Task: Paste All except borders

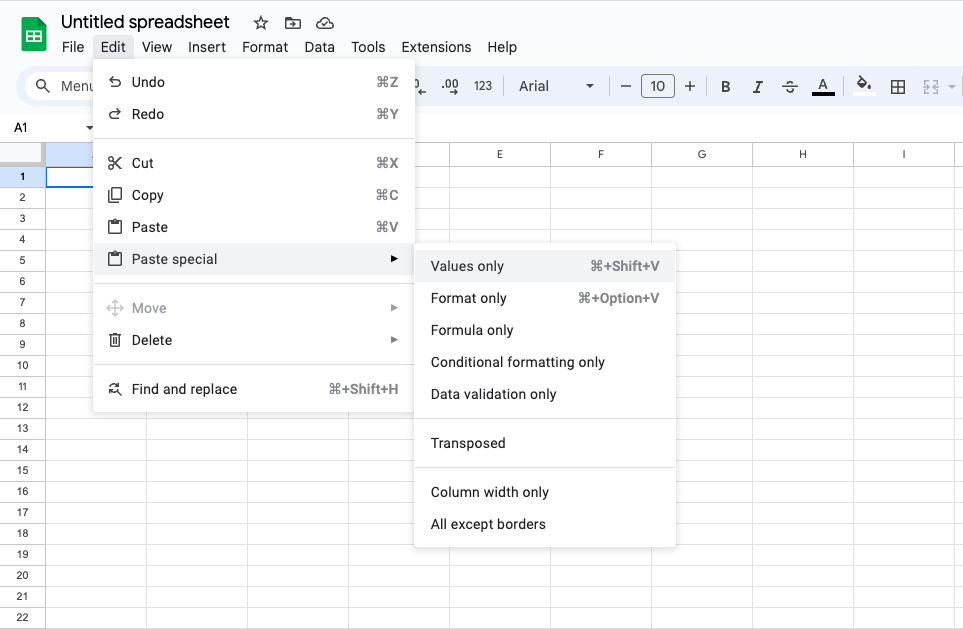Action: tap(545, 525)
